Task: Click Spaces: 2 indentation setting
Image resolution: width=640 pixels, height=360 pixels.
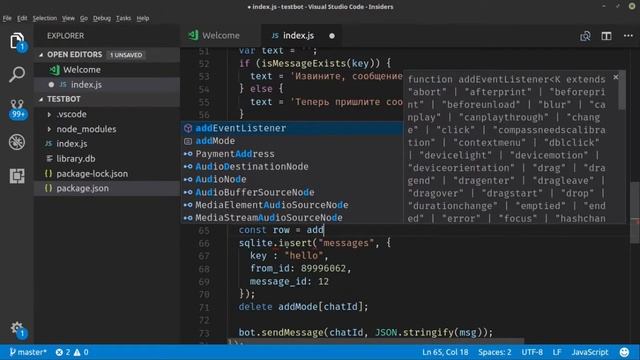Action: coord(494,352)
